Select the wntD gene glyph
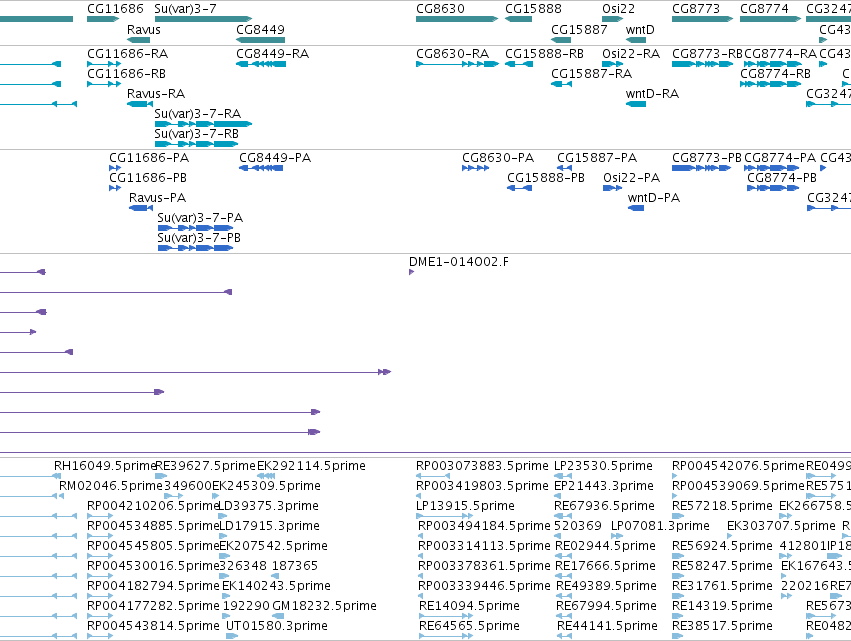 point(636,40)
